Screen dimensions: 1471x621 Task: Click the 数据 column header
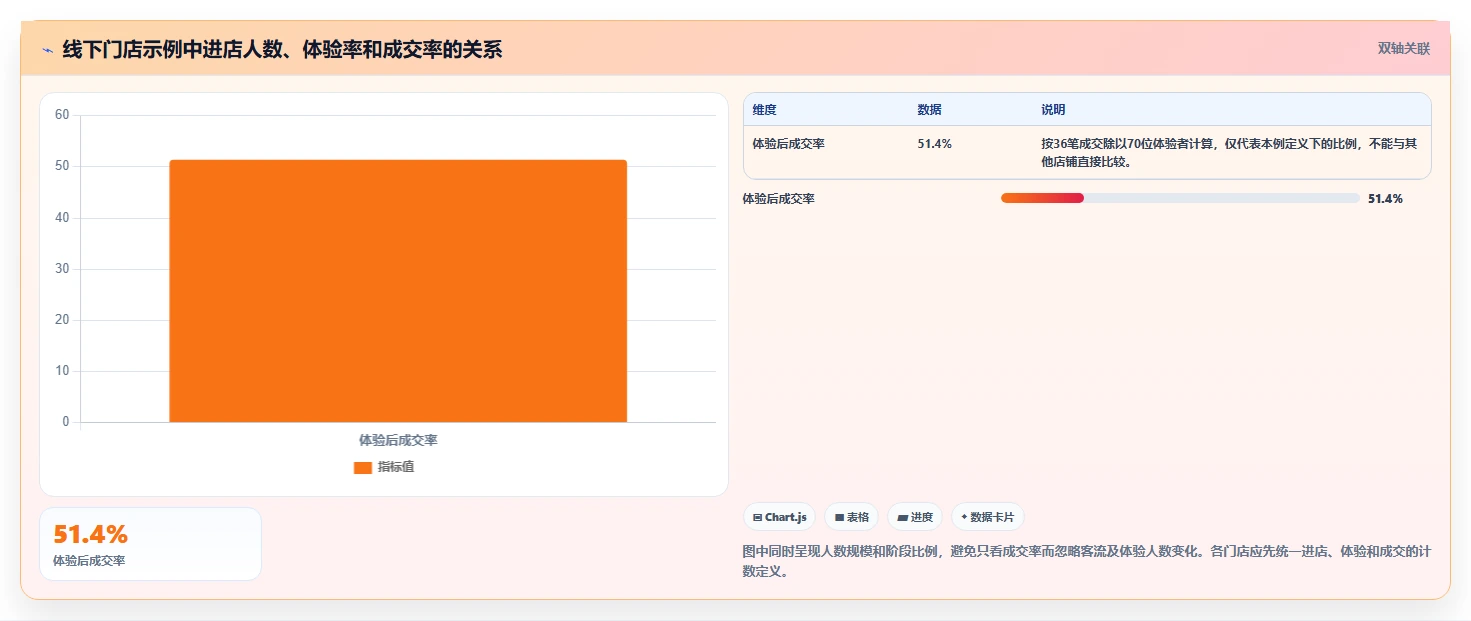929,110
